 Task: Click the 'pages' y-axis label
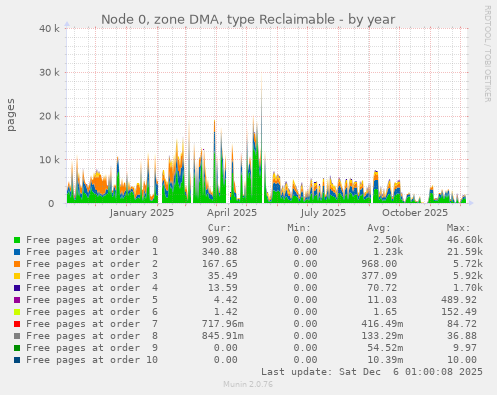(x=11, y=115)
